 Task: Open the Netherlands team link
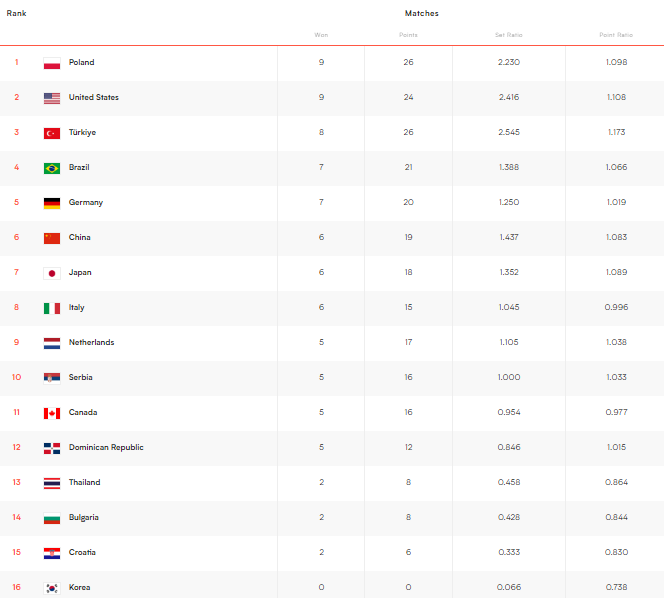click(91, 342)
